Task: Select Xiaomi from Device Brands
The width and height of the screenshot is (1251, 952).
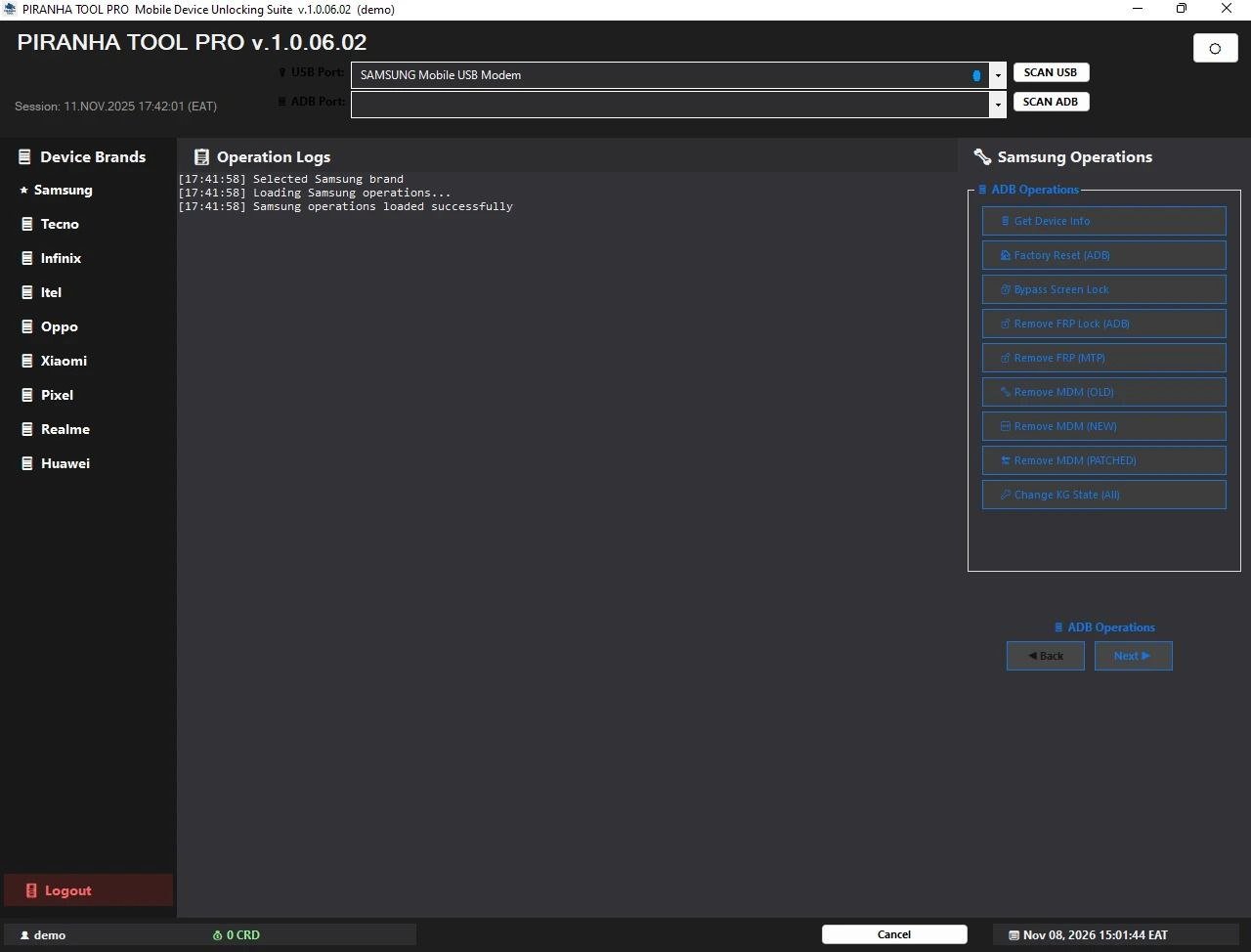Action: click(x=64, y=361)
